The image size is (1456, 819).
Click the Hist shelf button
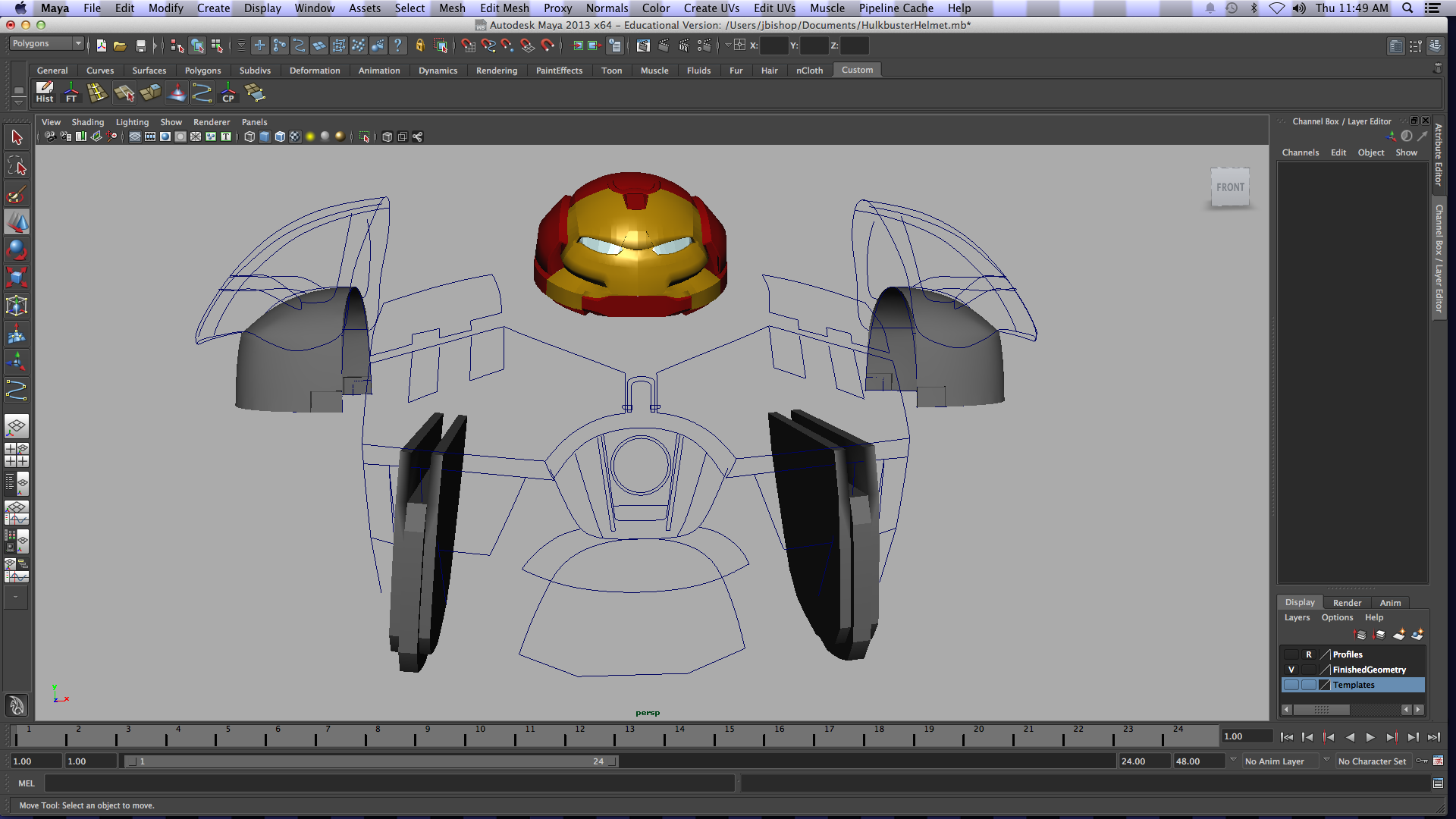[x=45, y=93]
